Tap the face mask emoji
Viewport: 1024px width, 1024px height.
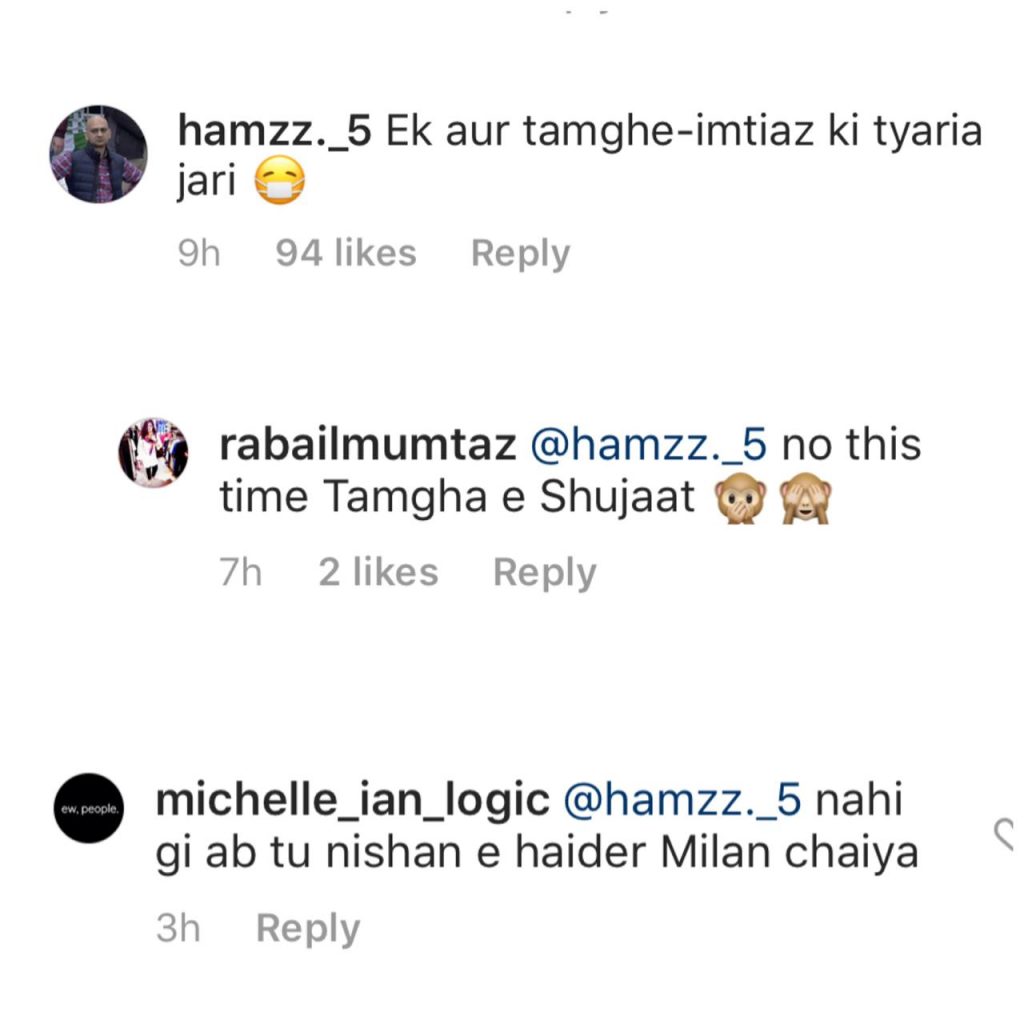[280, 180]
